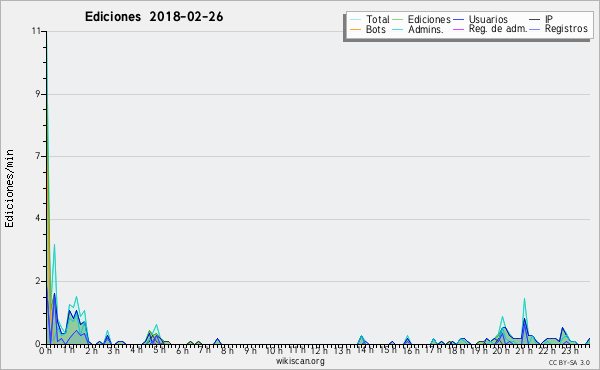This screenshot has width=600, height=370.
Task: Click the '19 h' x-axis label
Action: click(x=479, y=350)
